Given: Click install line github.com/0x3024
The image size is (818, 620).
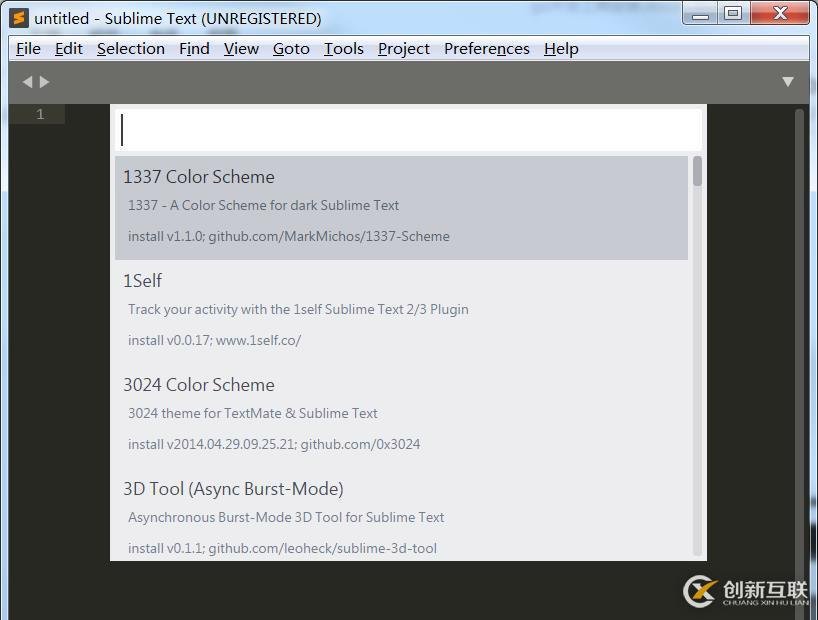Looking at the screenshot, I should (x=274, y=444).
